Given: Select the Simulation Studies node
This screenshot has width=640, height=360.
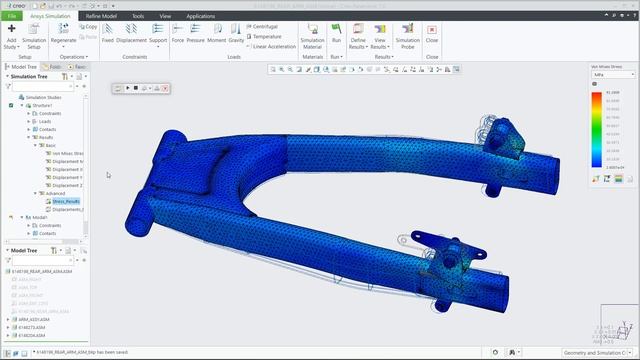Looking at the screenshot, I should coord(43,98).
